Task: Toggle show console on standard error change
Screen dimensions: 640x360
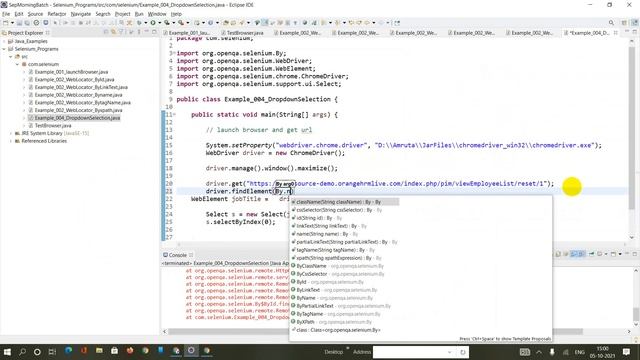Action: click(x=581, y=254)
